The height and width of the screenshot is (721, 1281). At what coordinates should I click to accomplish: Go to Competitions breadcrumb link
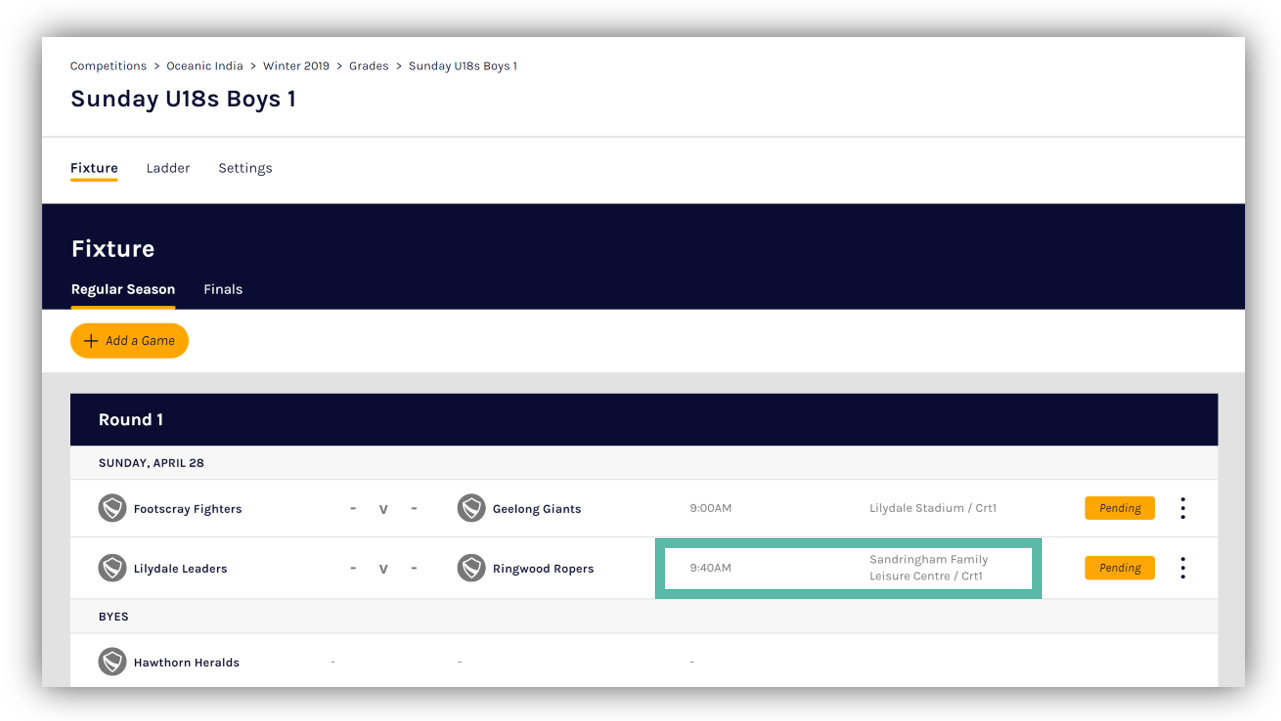click(x=108, y=66)
